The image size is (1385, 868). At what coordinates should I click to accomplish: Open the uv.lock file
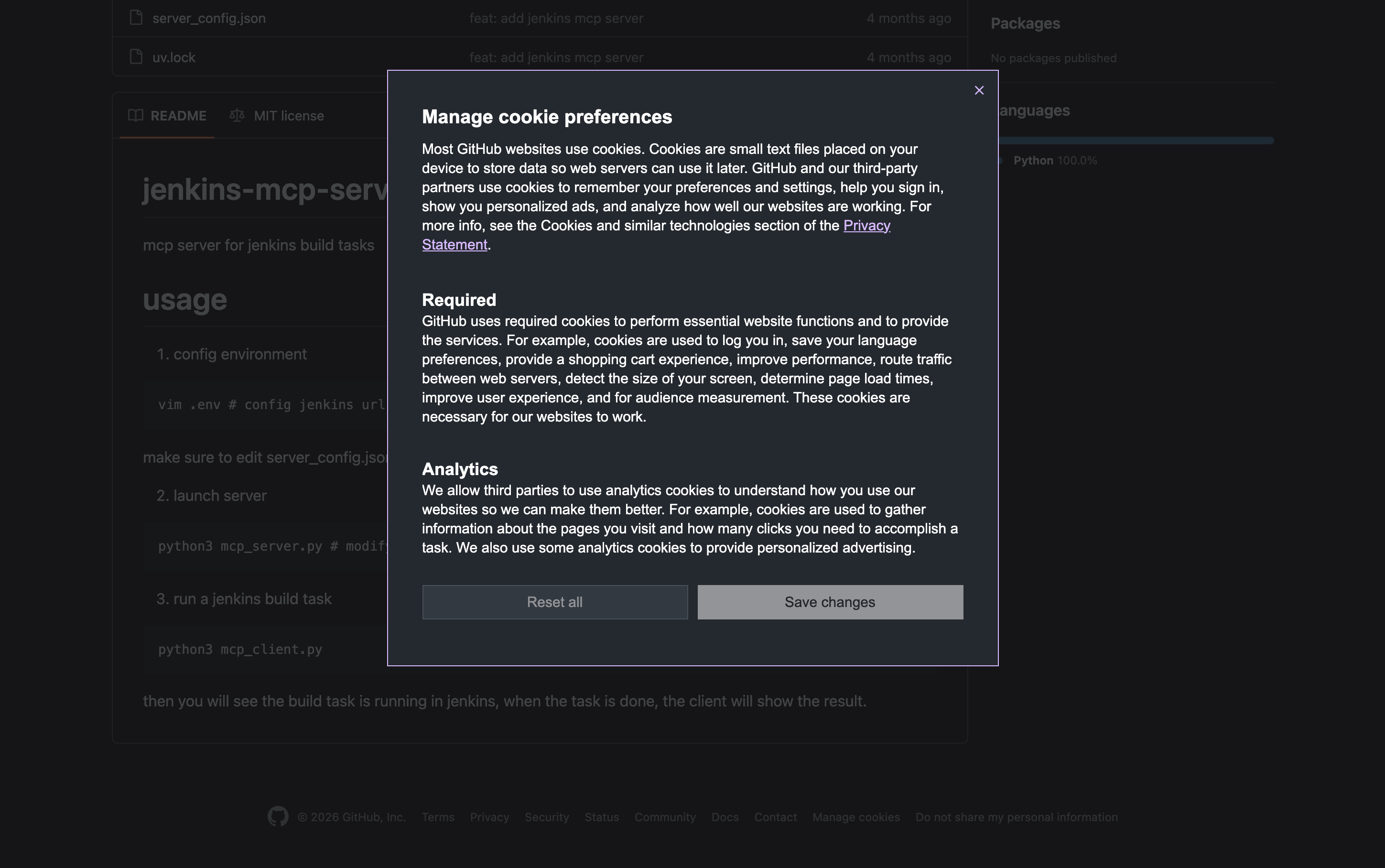[174, 57]
